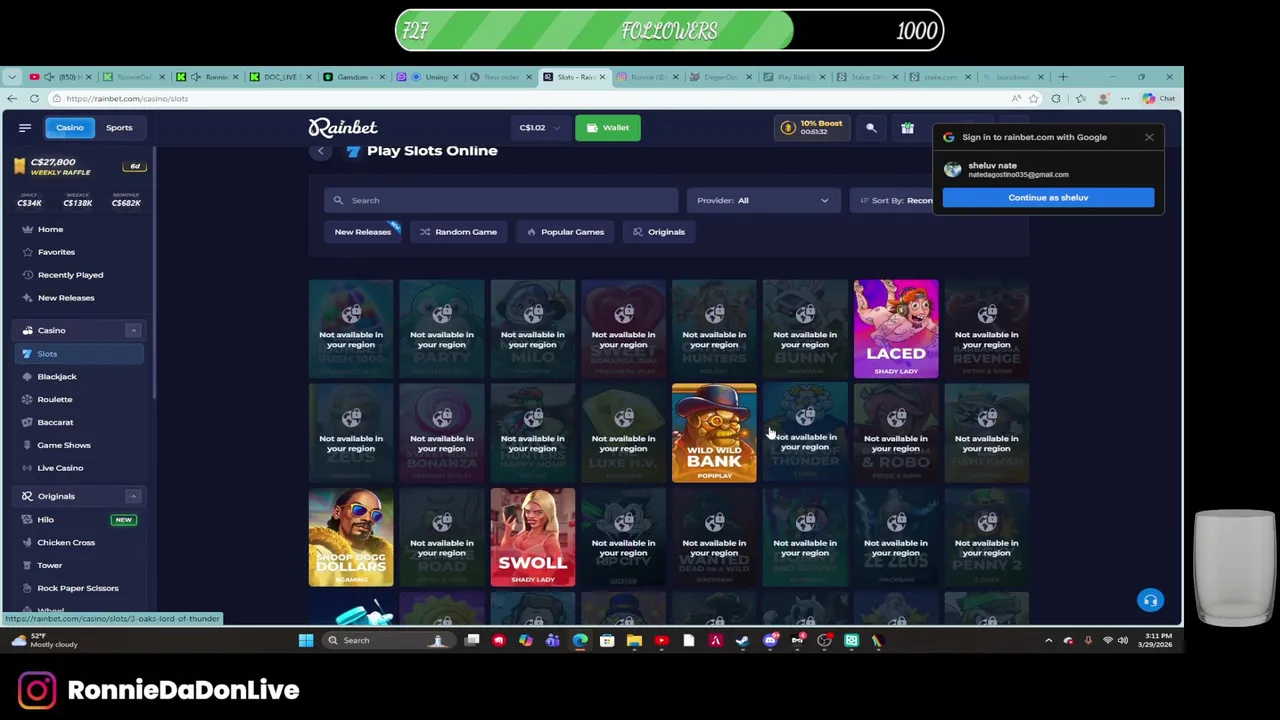
Task: Open the Wild Bank slot game
Action: coord(714,433)
